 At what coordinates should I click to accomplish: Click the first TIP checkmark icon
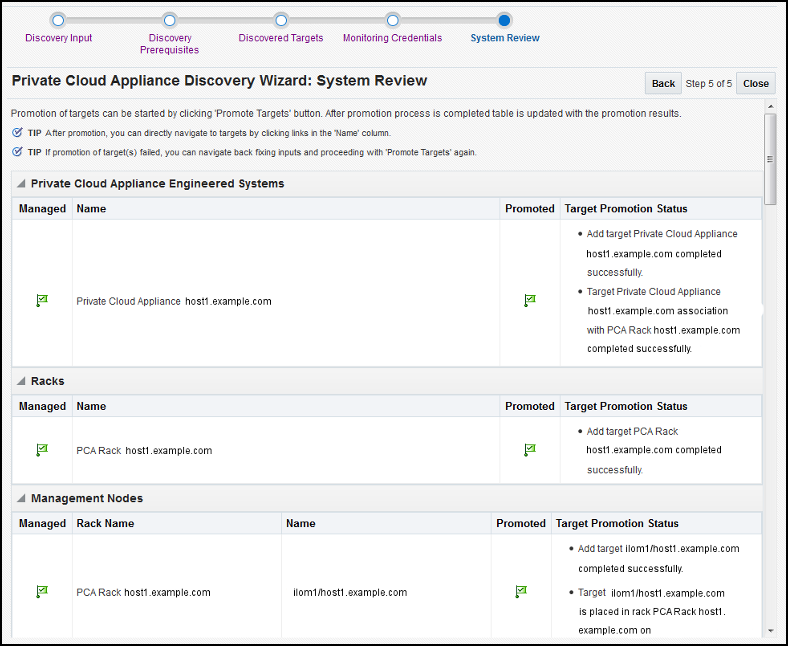coord(17,133)
